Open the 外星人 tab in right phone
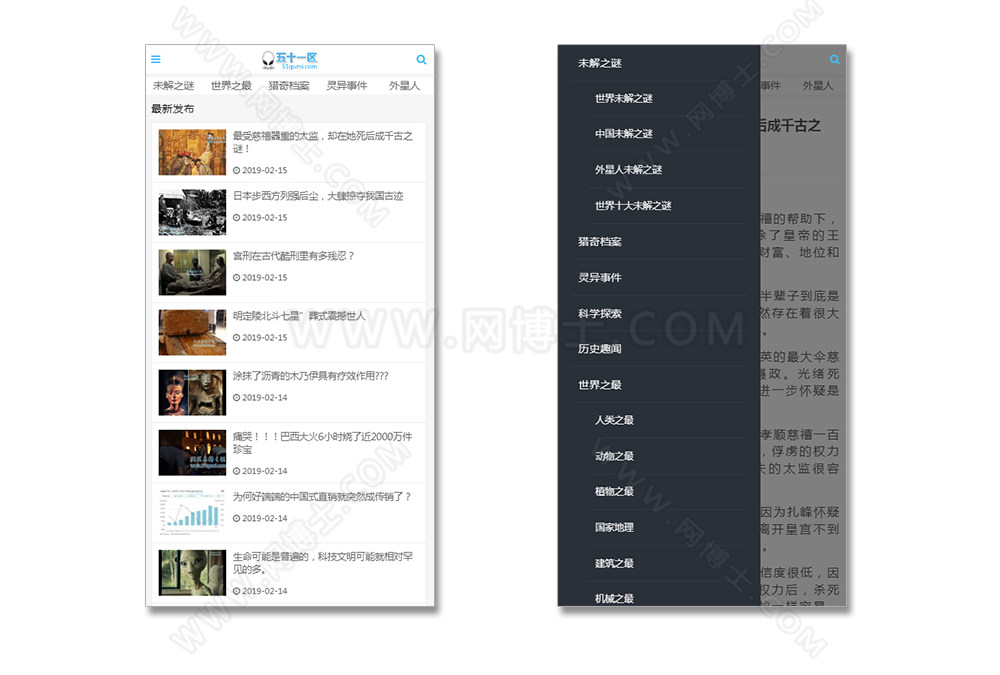The height and width of the screenshot is (675, 1000). click(x=818, y=85)
